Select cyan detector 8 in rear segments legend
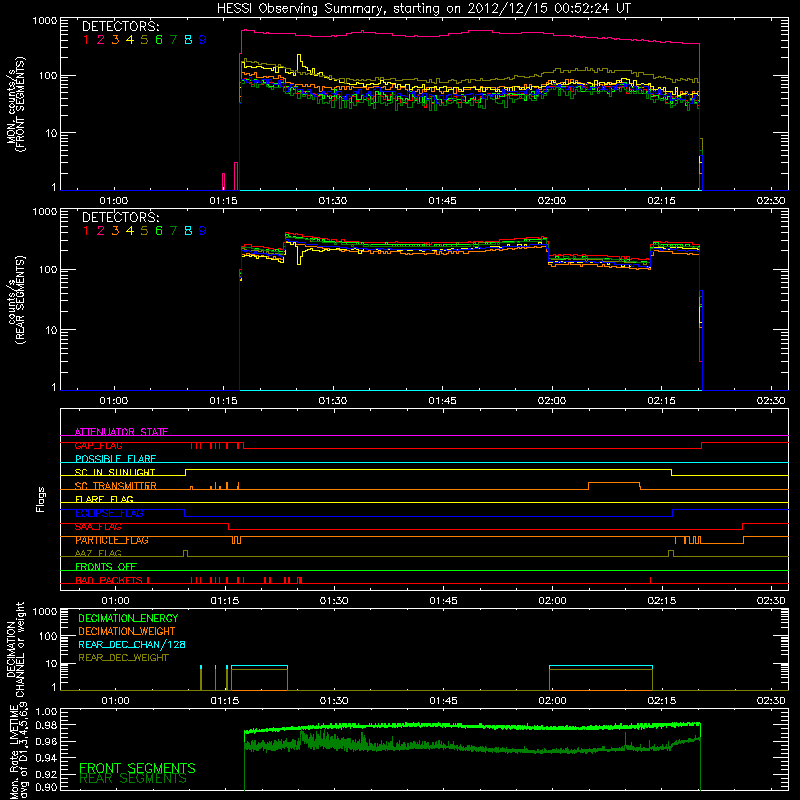 tap(188, 231)
